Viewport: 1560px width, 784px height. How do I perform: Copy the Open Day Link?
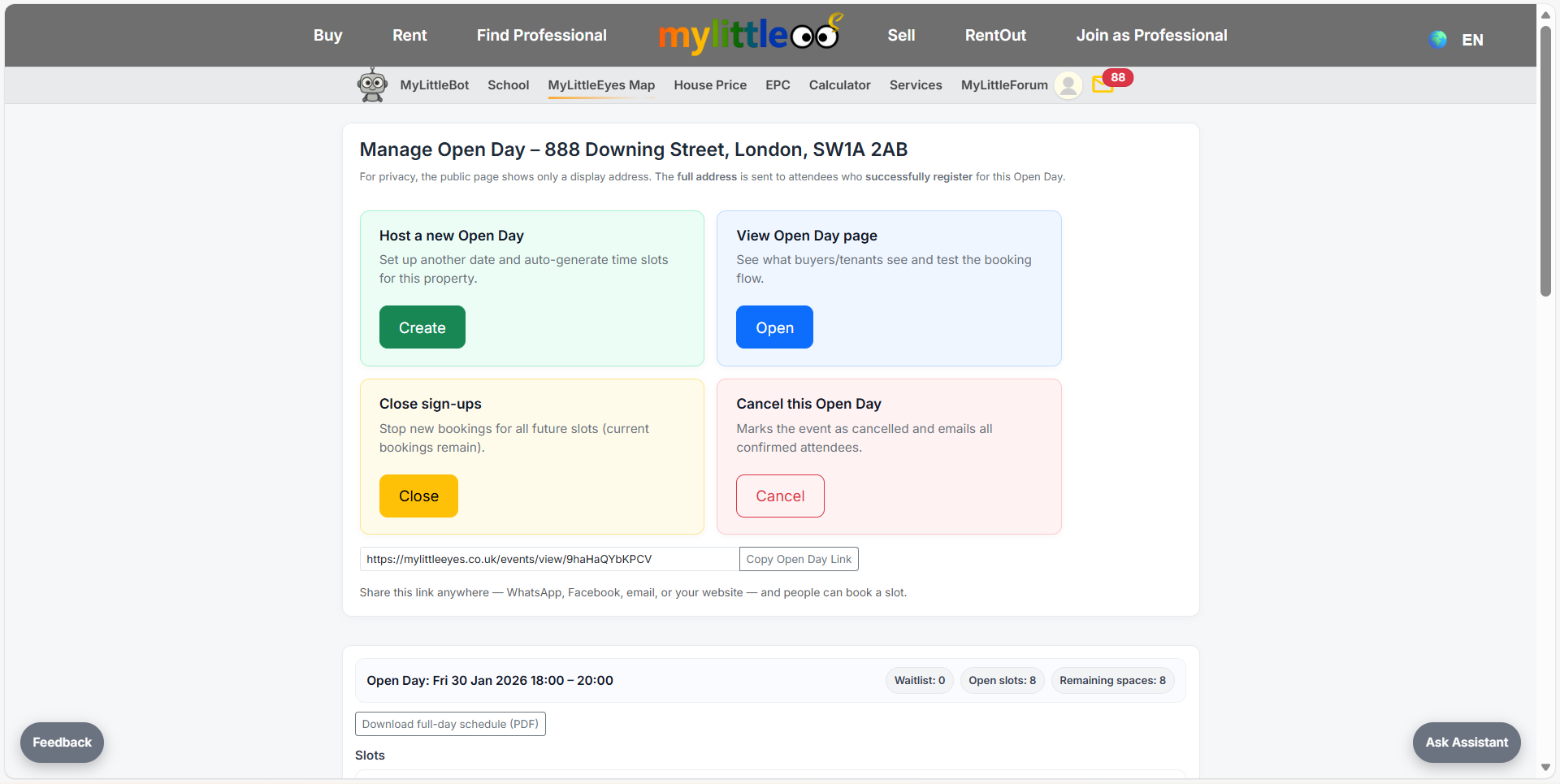point(798,559)
